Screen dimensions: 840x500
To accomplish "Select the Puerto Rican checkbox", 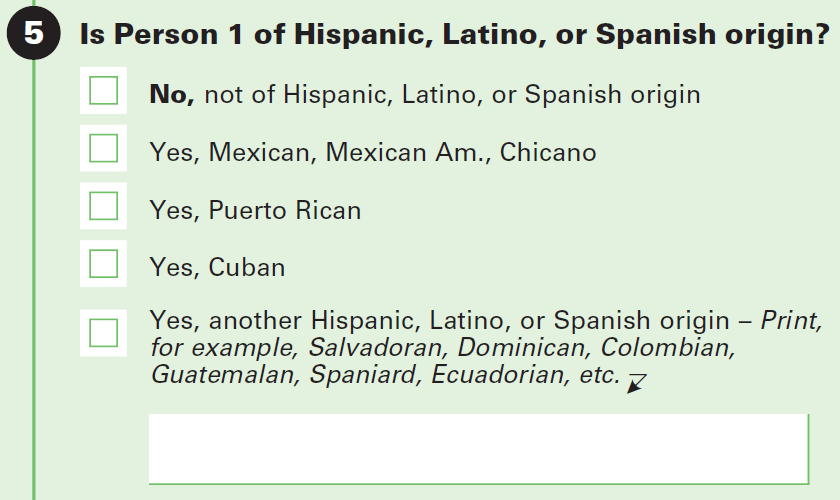I will click(x=104, y=207).
